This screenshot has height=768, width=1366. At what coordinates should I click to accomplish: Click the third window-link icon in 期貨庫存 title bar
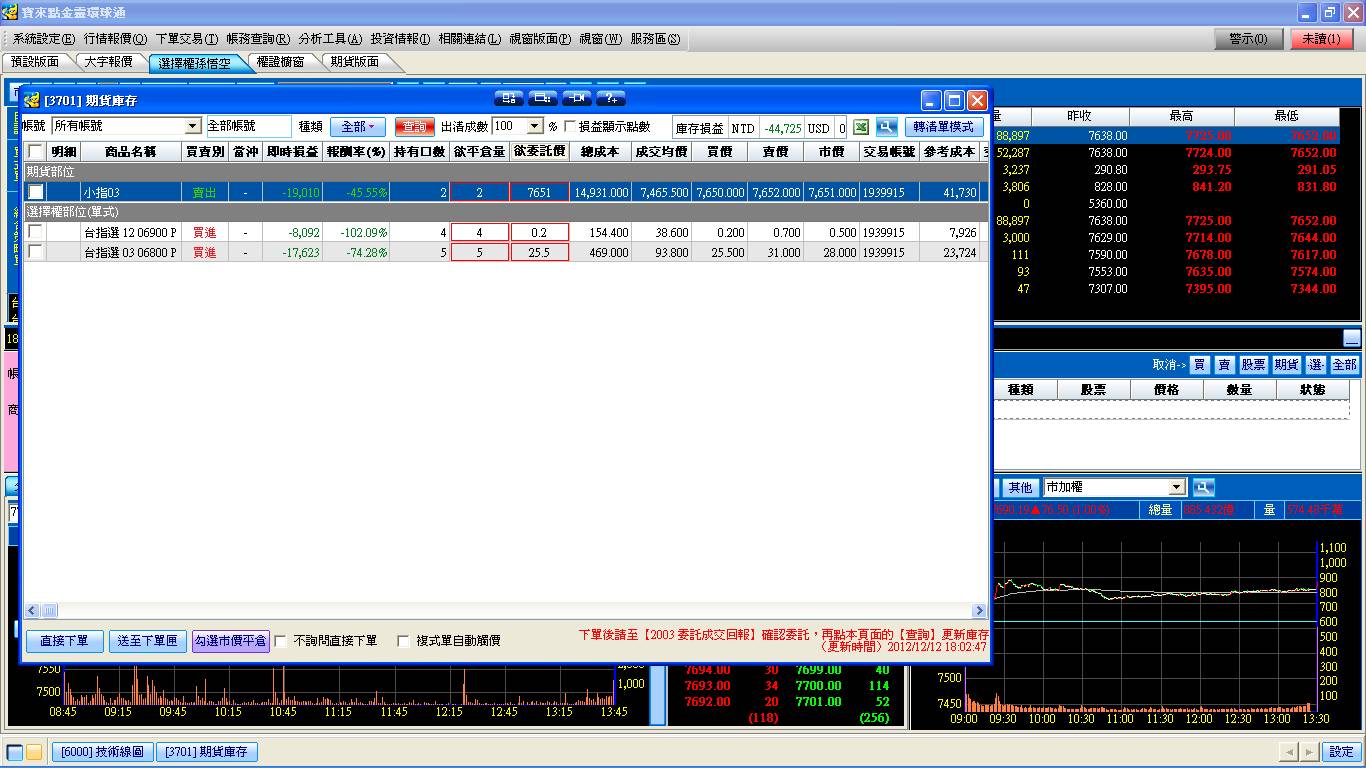(x=576, y=98)
